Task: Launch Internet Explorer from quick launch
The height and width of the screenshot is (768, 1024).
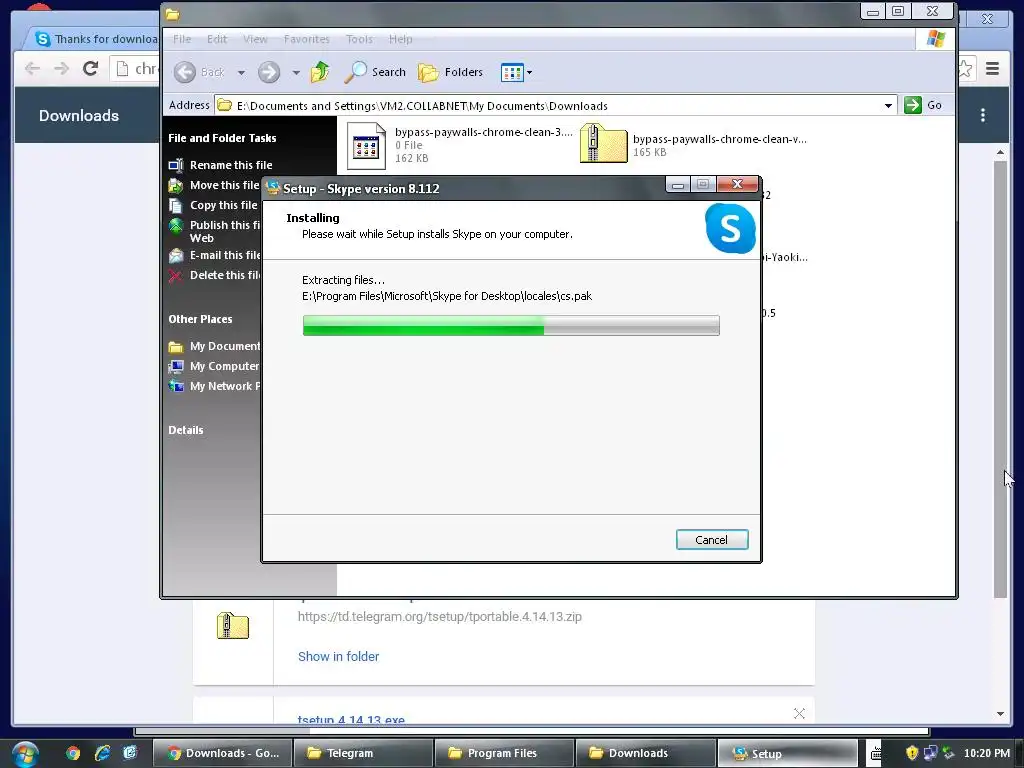Action: click(x=103, y=753)
